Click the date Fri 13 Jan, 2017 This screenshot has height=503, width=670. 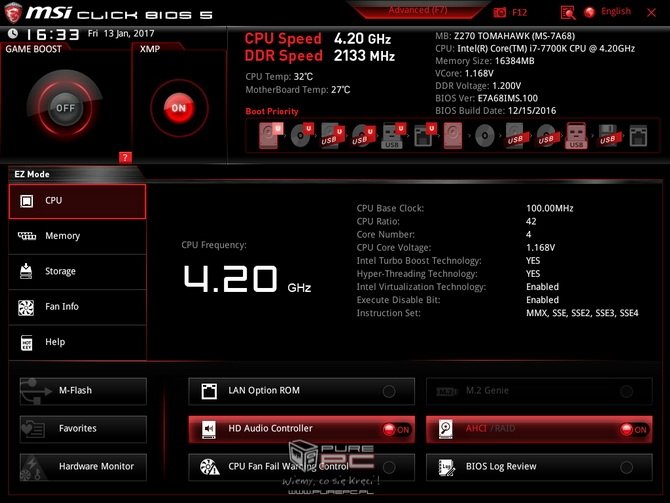(121, 33)
